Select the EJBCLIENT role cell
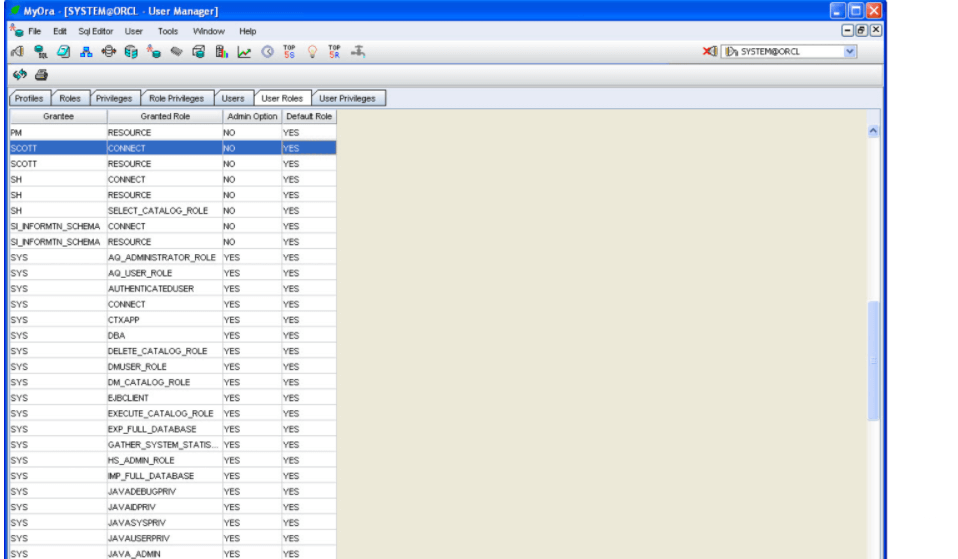The height and width of the screenshot is (559, 958). click(x=165, y=398)
